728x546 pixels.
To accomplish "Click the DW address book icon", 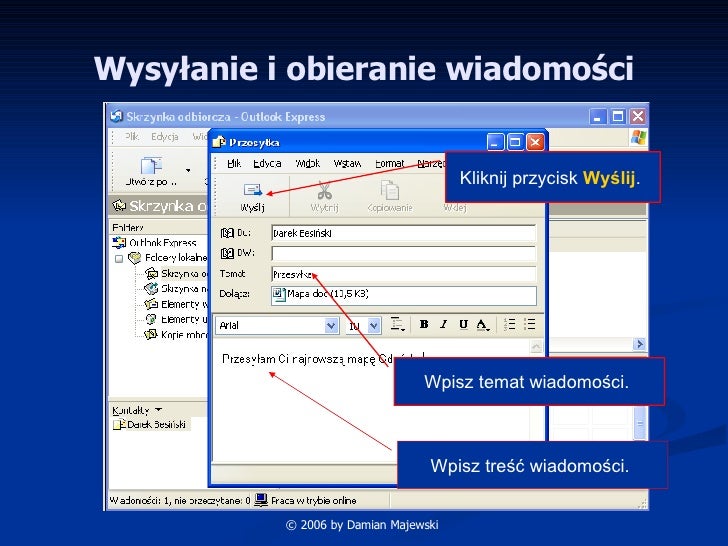I will point(227,253).
